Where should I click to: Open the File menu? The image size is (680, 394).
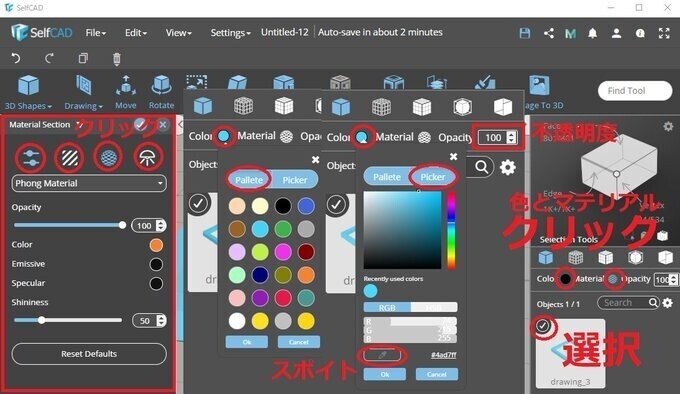[x=95, y=33]
